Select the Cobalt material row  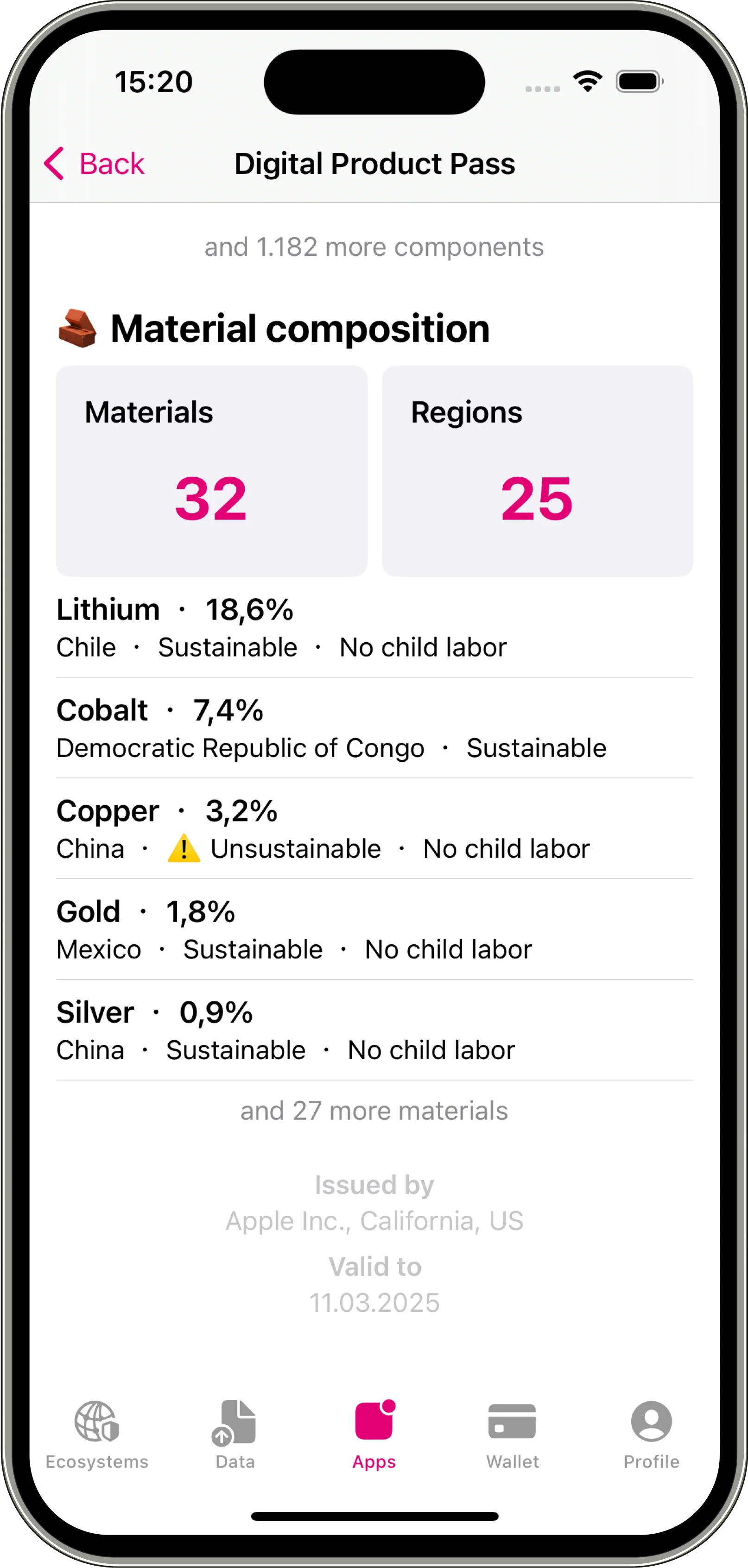(x=374, y=728)
